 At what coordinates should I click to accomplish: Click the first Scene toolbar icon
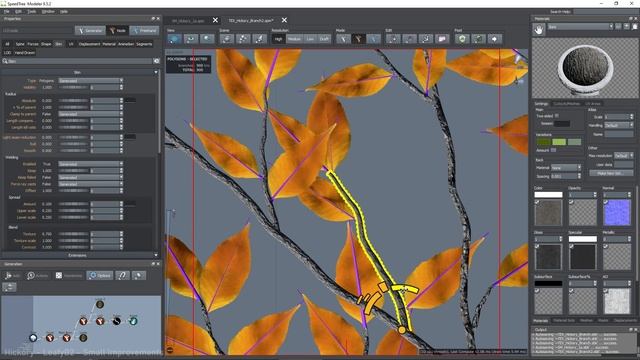coord(227,39)
